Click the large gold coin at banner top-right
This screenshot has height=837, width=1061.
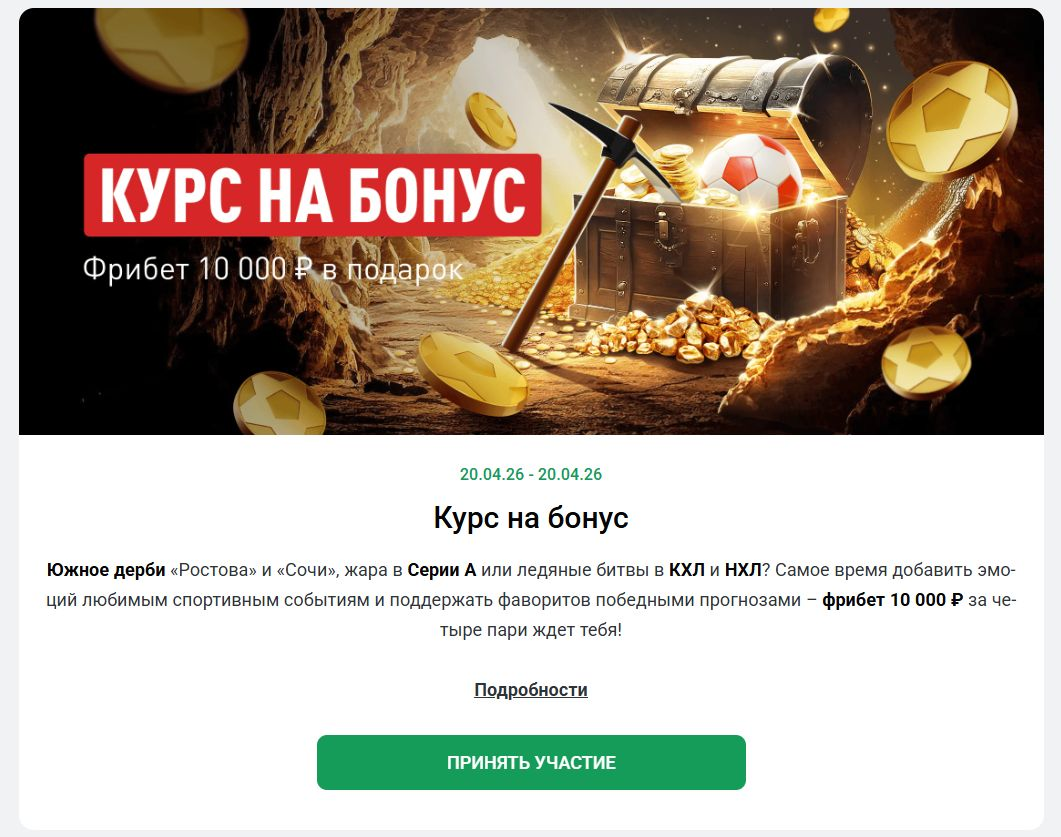click(x=950, y=120)
